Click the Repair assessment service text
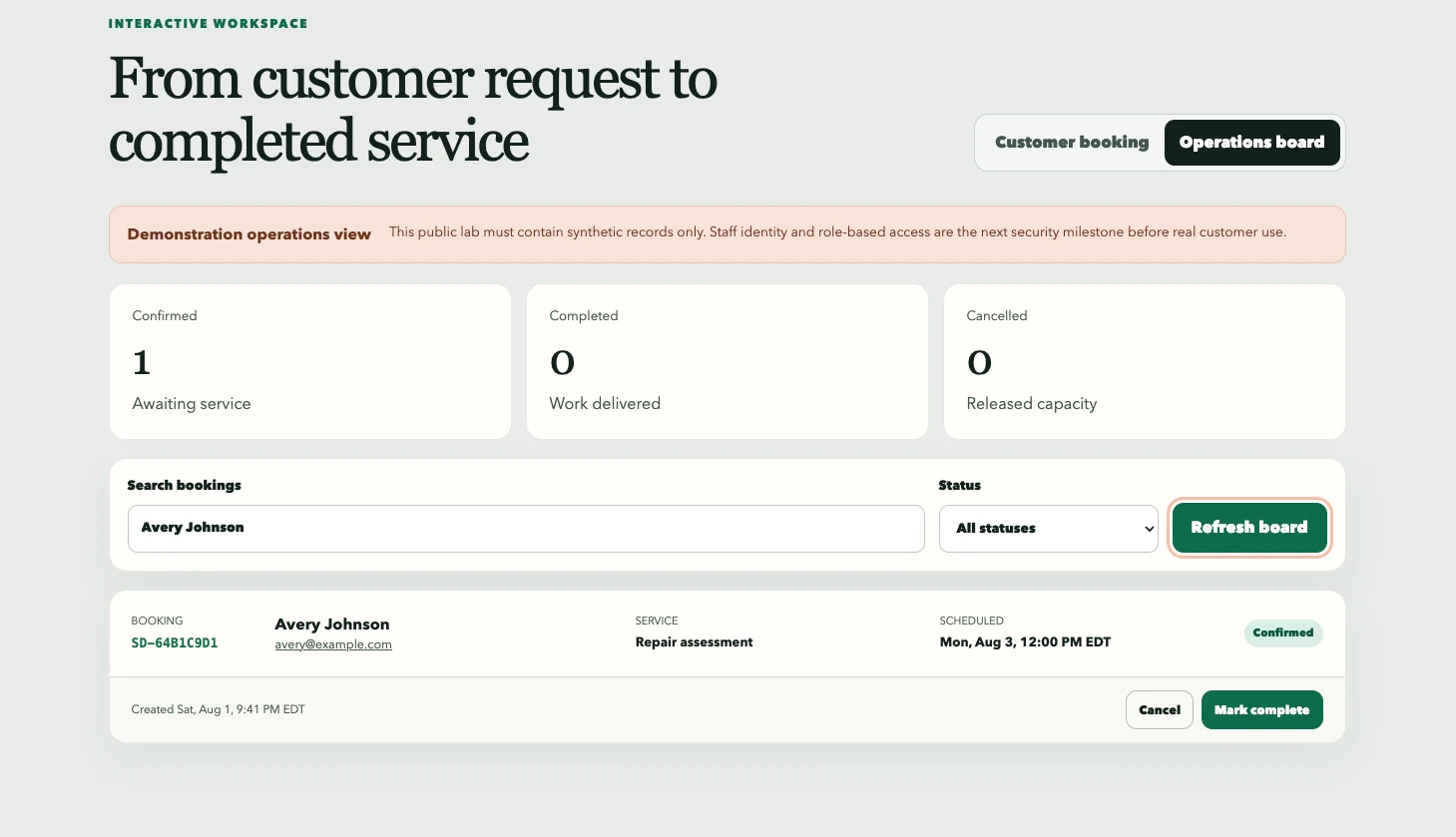Viewport: 1456px width, 837px height. (x=695, y=642)
